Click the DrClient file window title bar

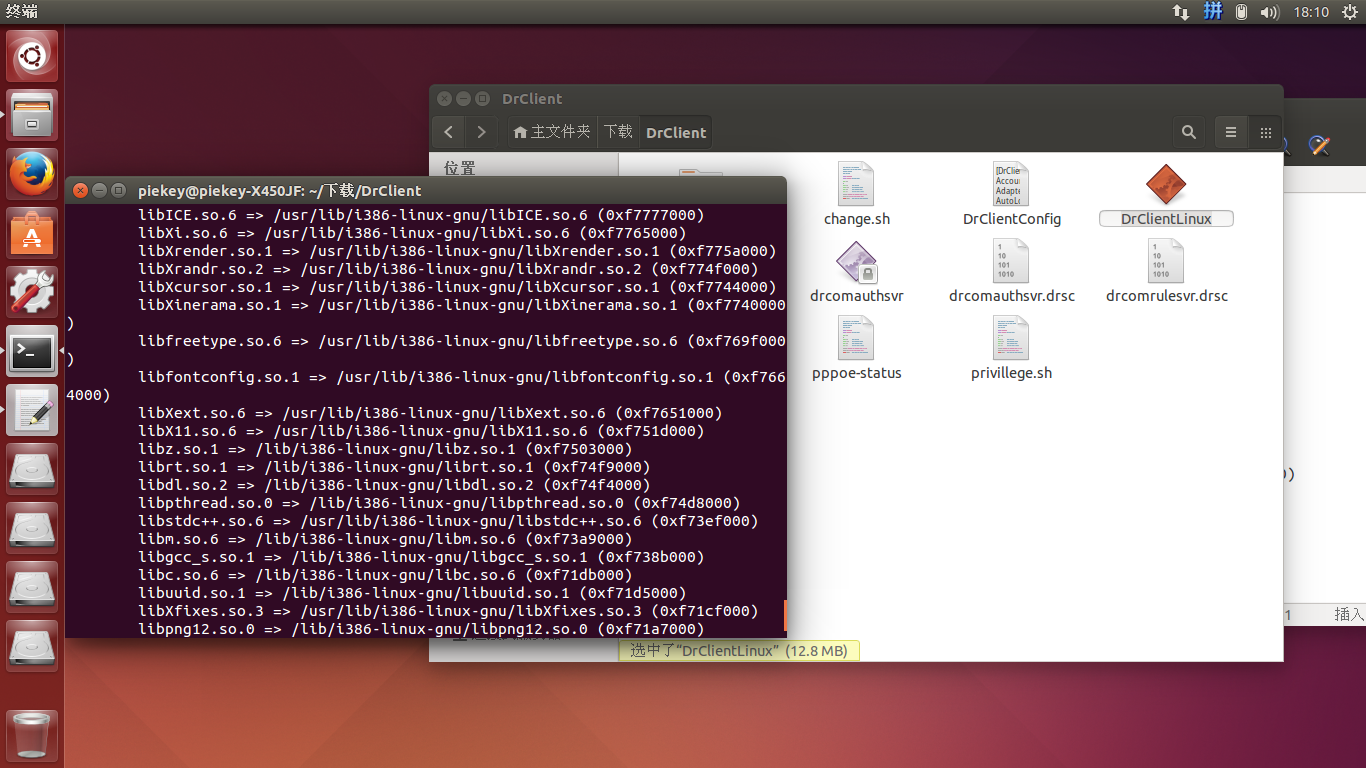tap(855, 99)
